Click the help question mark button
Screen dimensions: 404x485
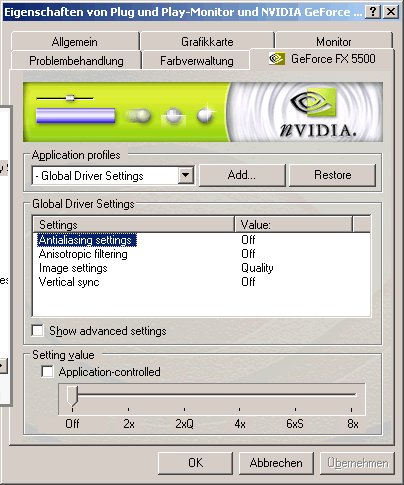pyautogui.click(x=373, y=12)
